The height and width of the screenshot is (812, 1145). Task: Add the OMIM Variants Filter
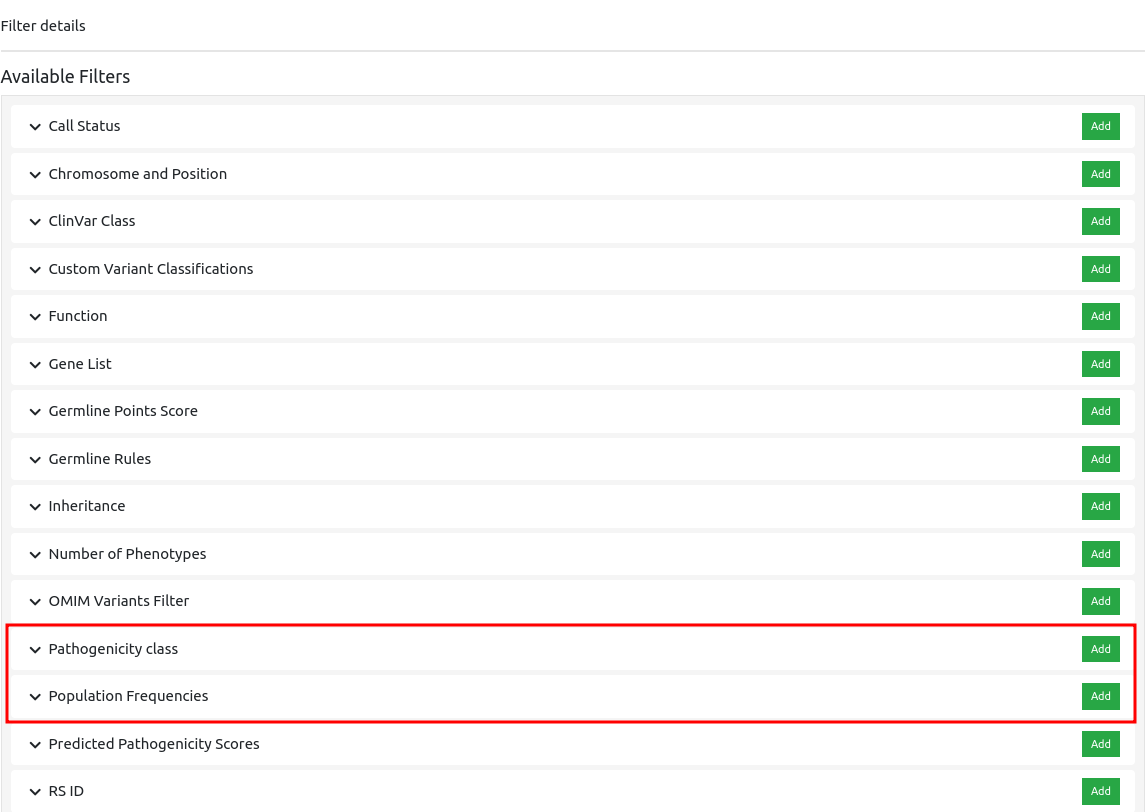1100,601
